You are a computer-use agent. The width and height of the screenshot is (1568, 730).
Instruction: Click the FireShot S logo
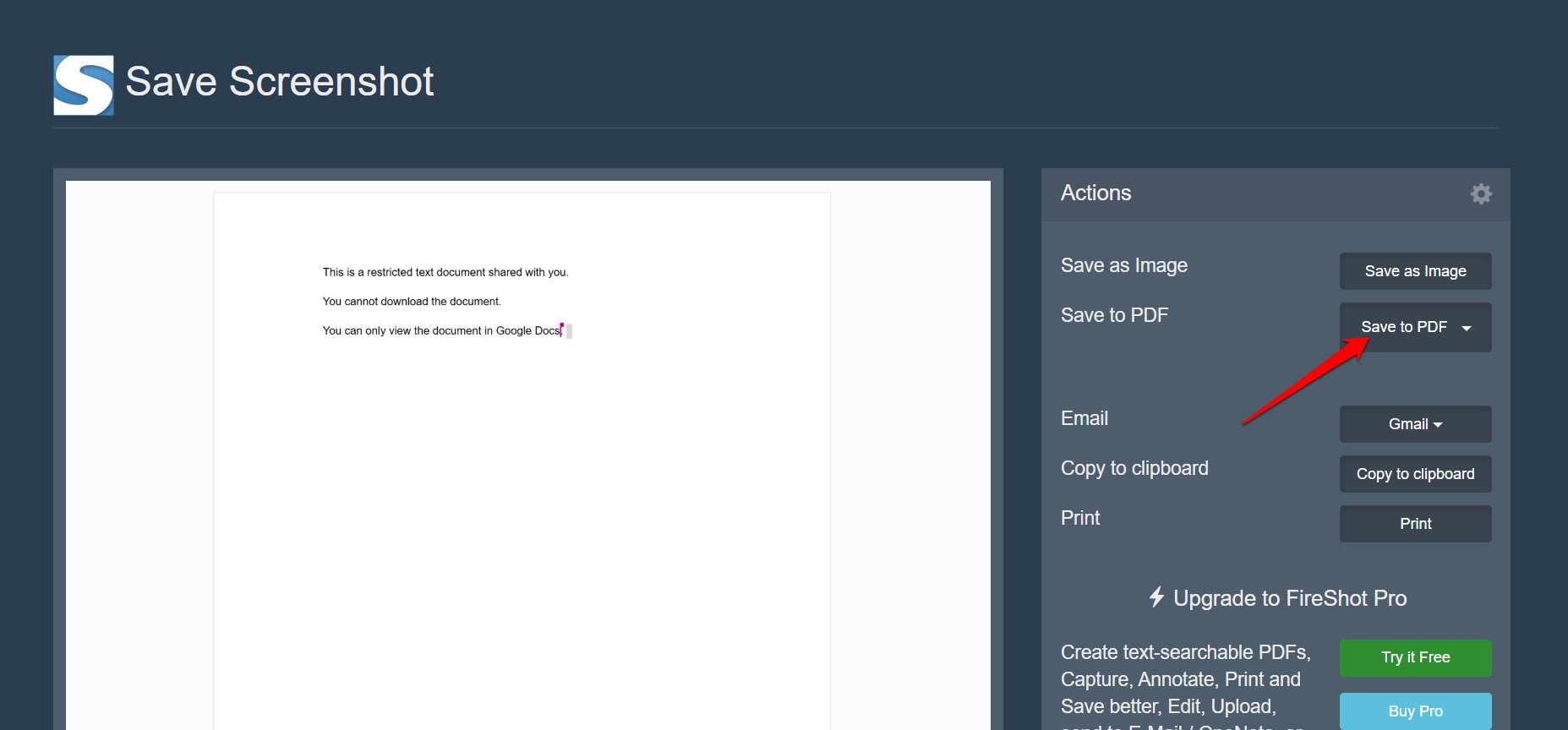[84, 85]
